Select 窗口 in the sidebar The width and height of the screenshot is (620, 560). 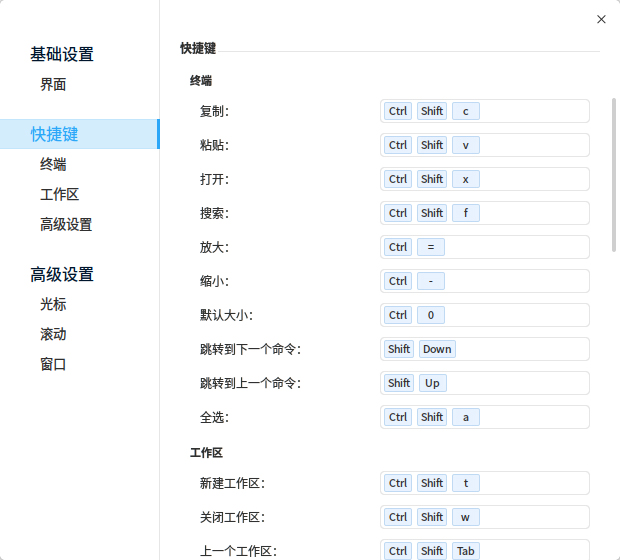point(53,364)
